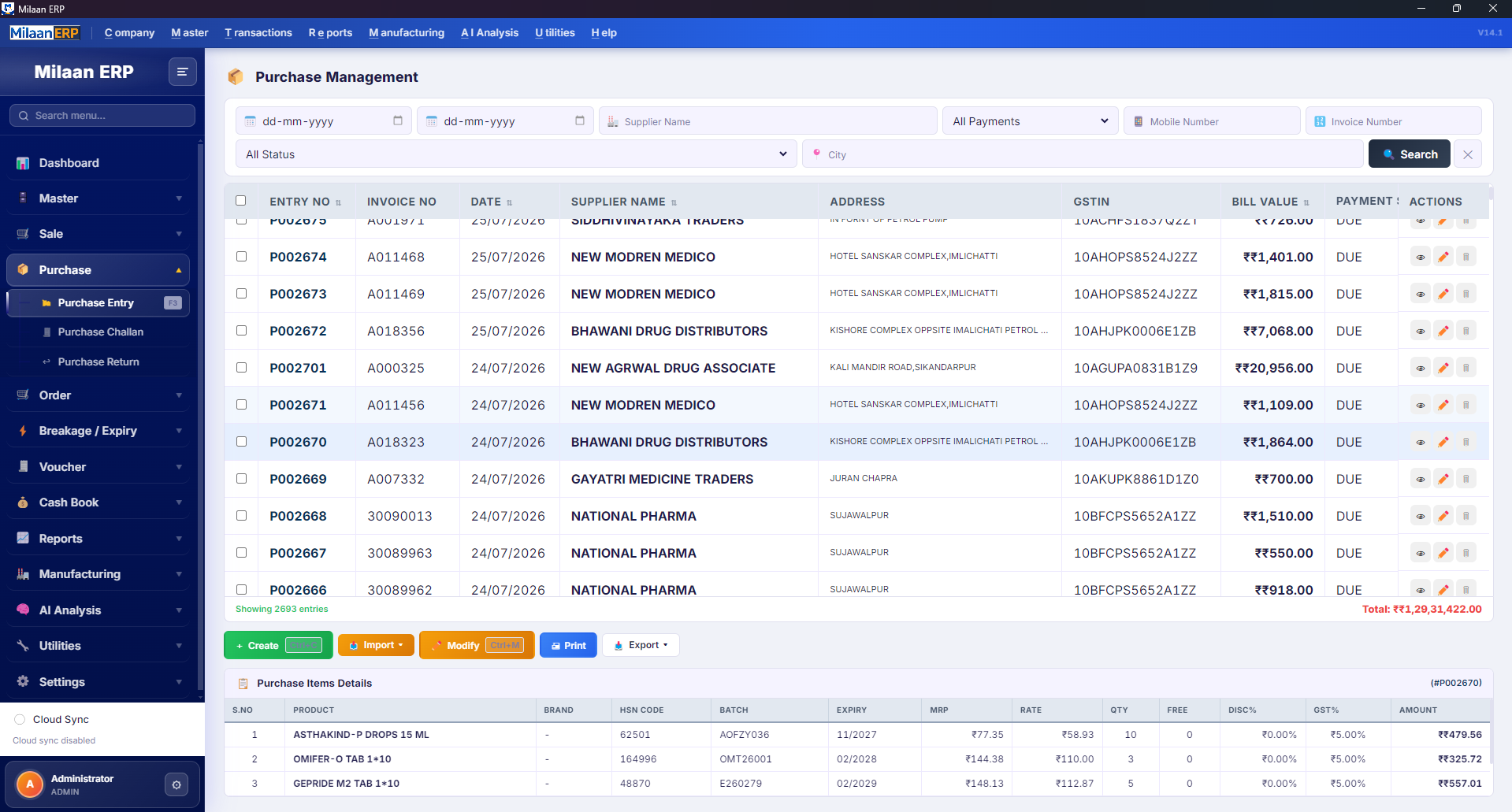1512x812 pixels.
Task: Expand the Voucher sidebar section
Action: pyautogui.click(x=98, y=467)
